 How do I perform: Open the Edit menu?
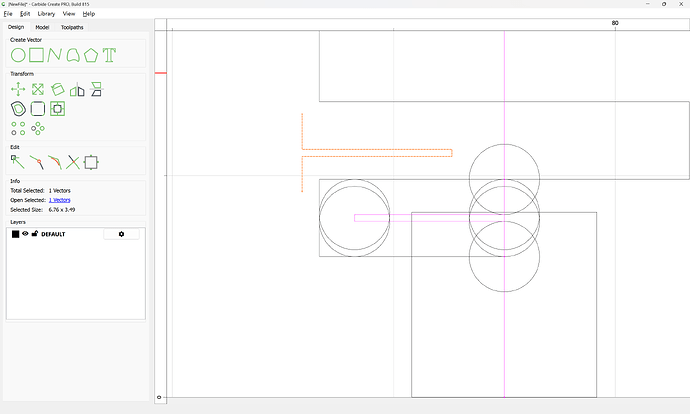25,14
